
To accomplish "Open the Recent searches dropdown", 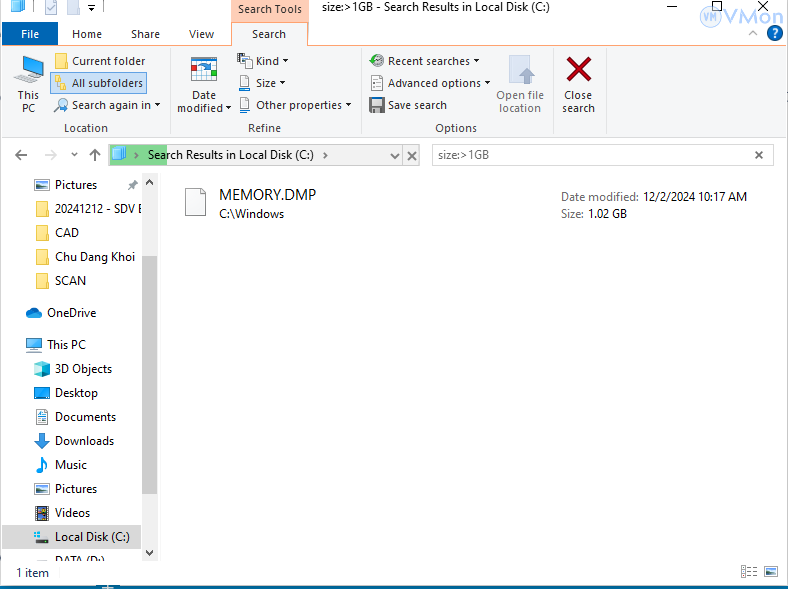I will pyautogui.click(x=425, y=61).
